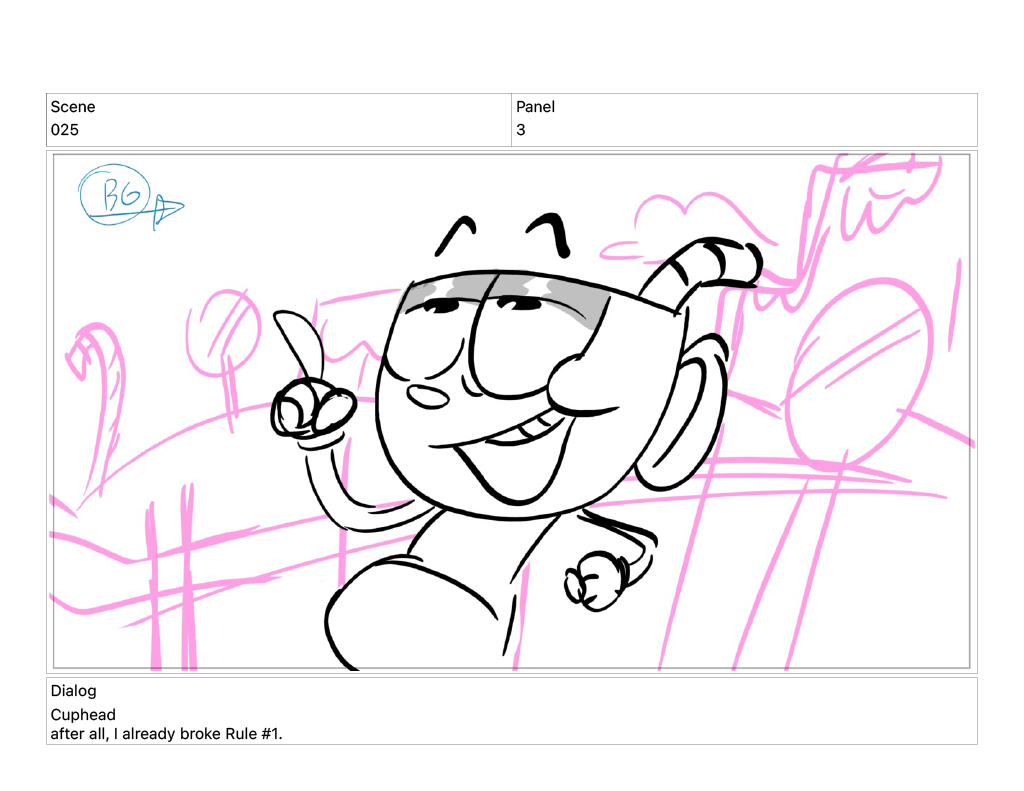Screen dimensions: 1024x791
Task: Click the dialog line about Rule #1
Action: click(x=166, y=734)
